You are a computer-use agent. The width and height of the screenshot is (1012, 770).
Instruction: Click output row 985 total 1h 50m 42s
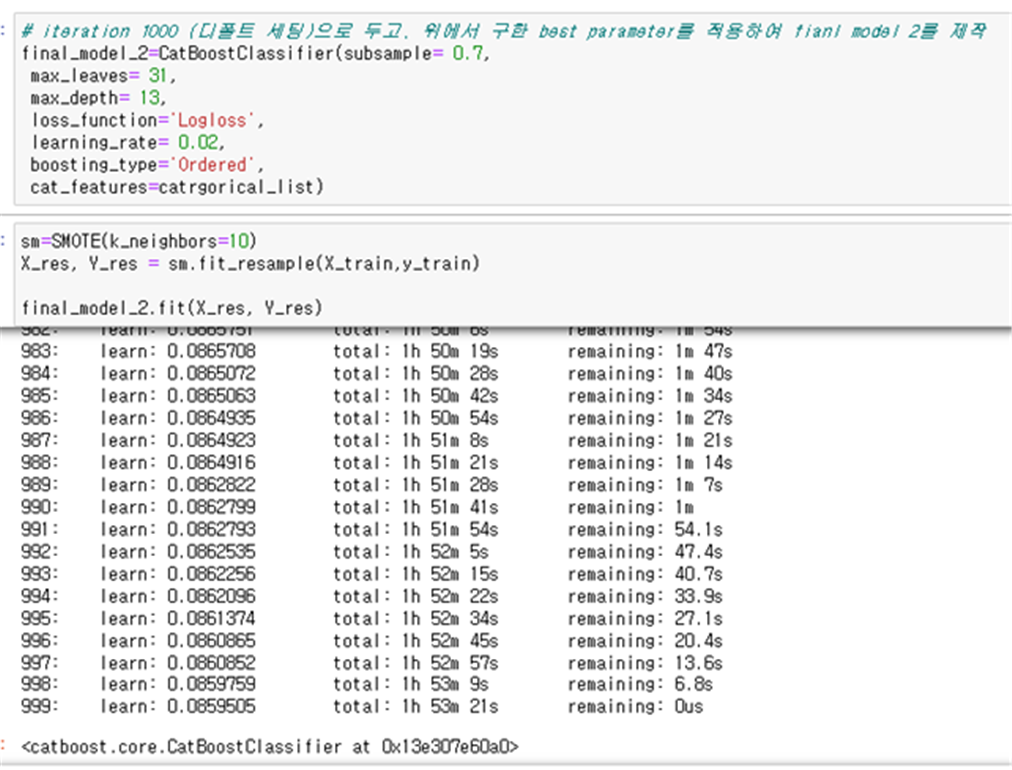416,396
